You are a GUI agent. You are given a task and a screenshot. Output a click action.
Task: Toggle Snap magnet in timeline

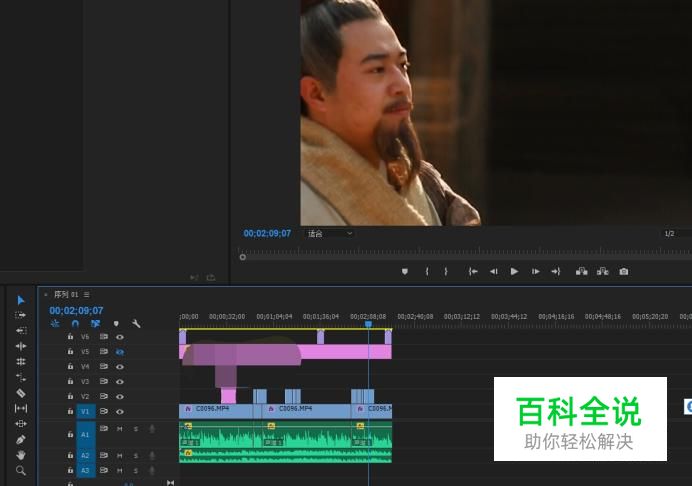pos(75,324)
